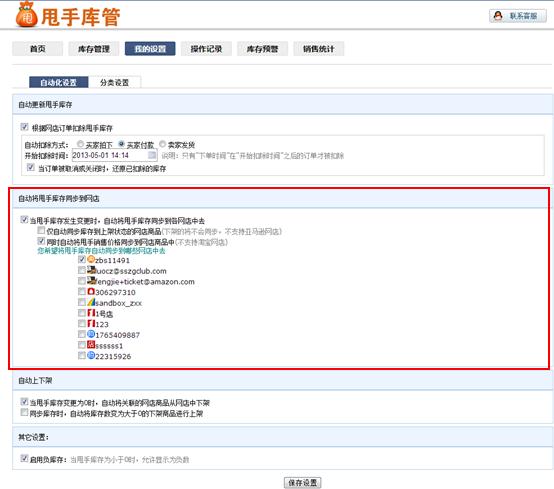Image resolution: width=554 pixels, height=489 pixels.
Task: Click the red icon beside 123
Action: [91, 323]
